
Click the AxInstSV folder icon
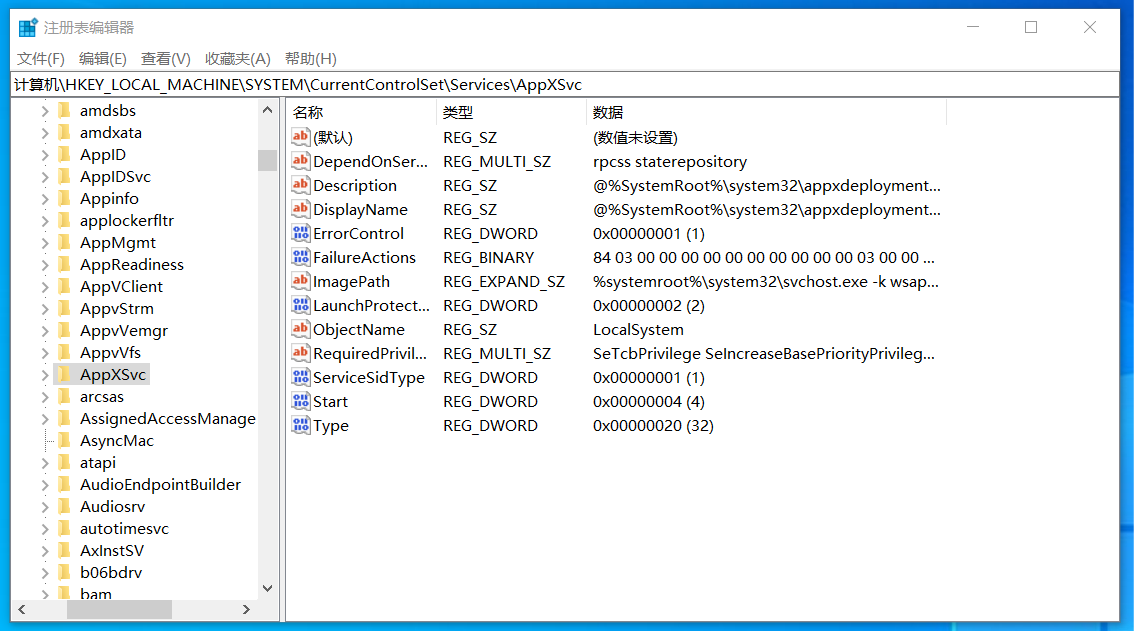pyautogui.click(x=64, y=550)
